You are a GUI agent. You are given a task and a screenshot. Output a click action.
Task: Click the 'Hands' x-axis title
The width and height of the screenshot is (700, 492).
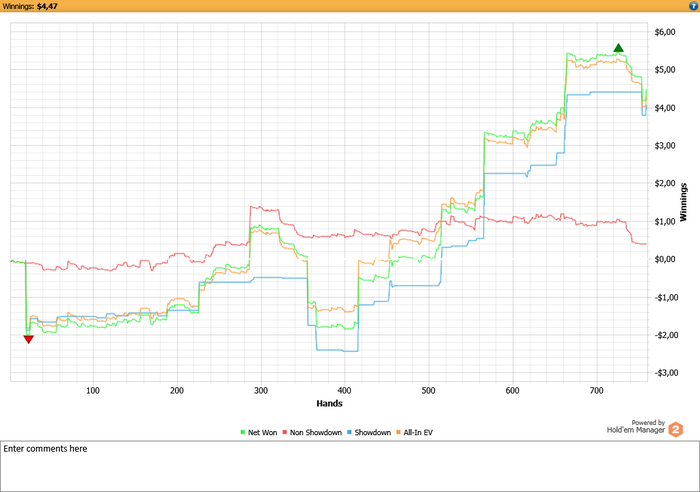click(329, 403)
